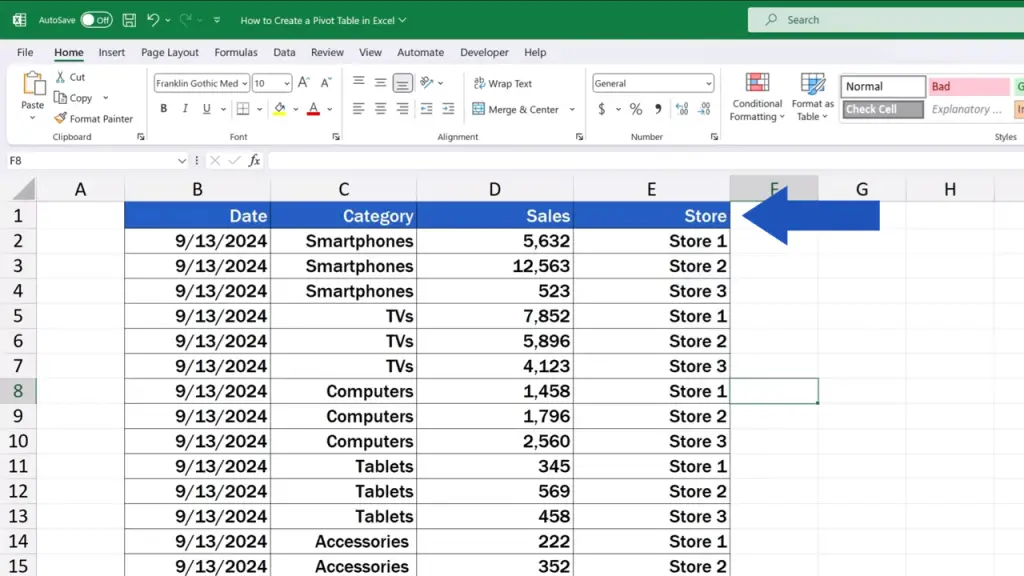Select row 5 header
Screen dimensions: 1024x576
[x=18, y=316]
